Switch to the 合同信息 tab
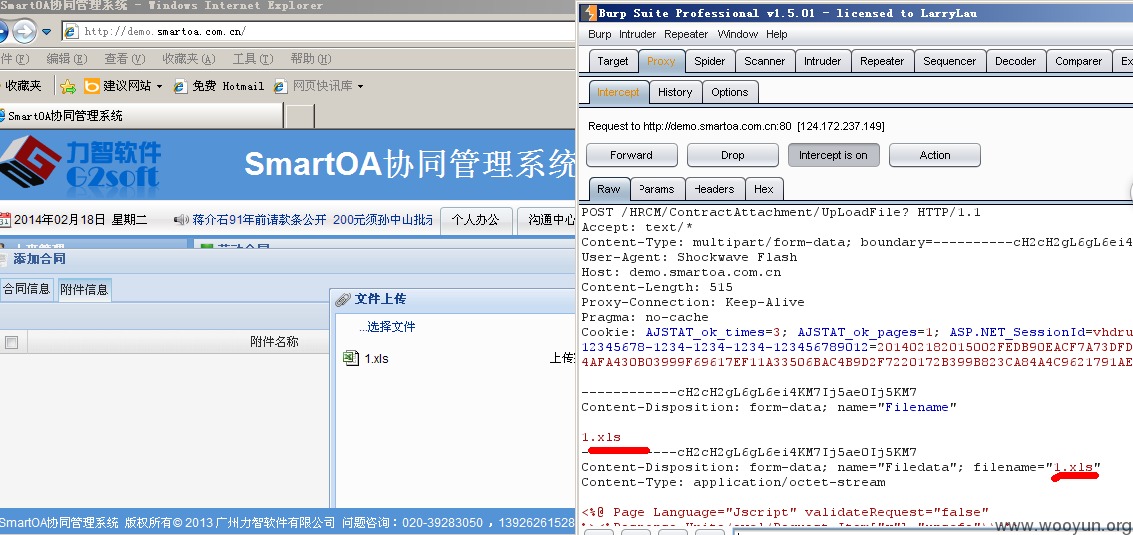Viewport: 1133px width, 535px height. click(x=27, y=289)
